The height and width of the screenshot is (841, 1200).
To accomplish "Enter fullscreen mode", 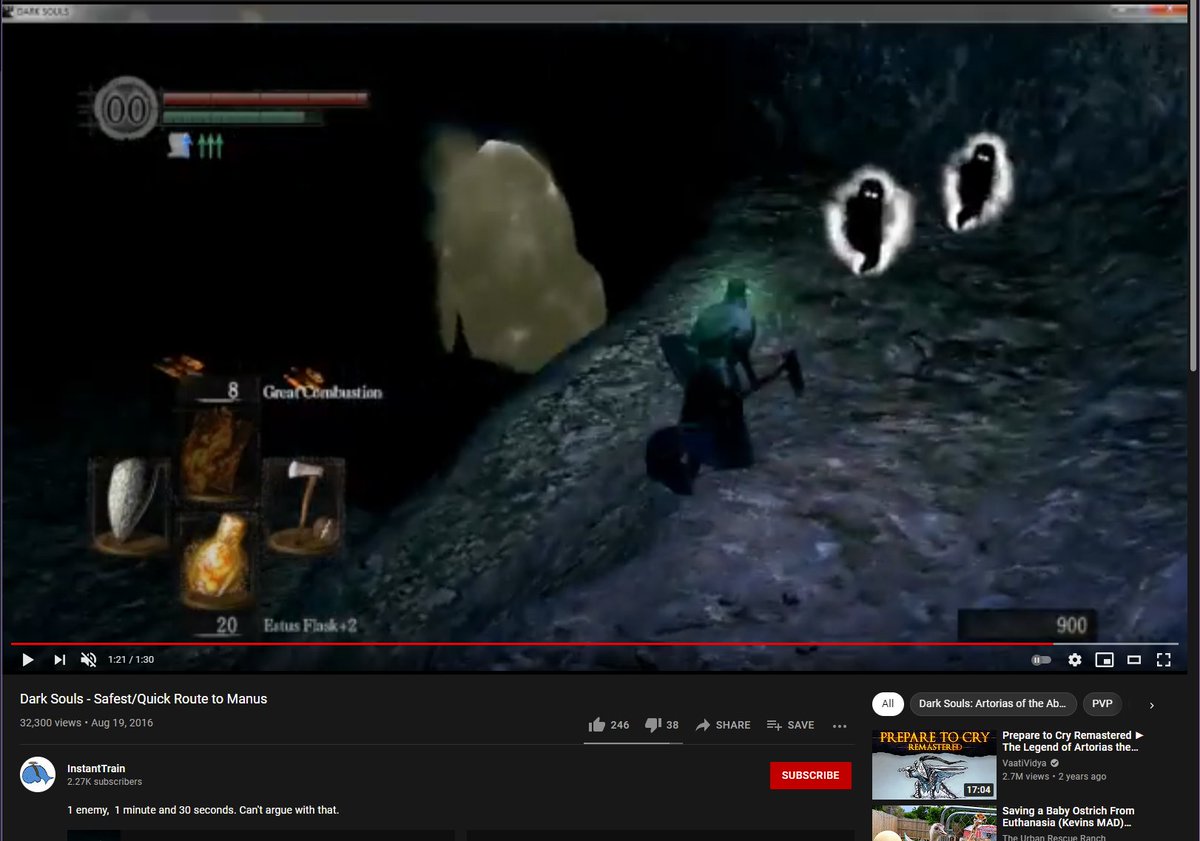I will click(x=1163, y=660).
